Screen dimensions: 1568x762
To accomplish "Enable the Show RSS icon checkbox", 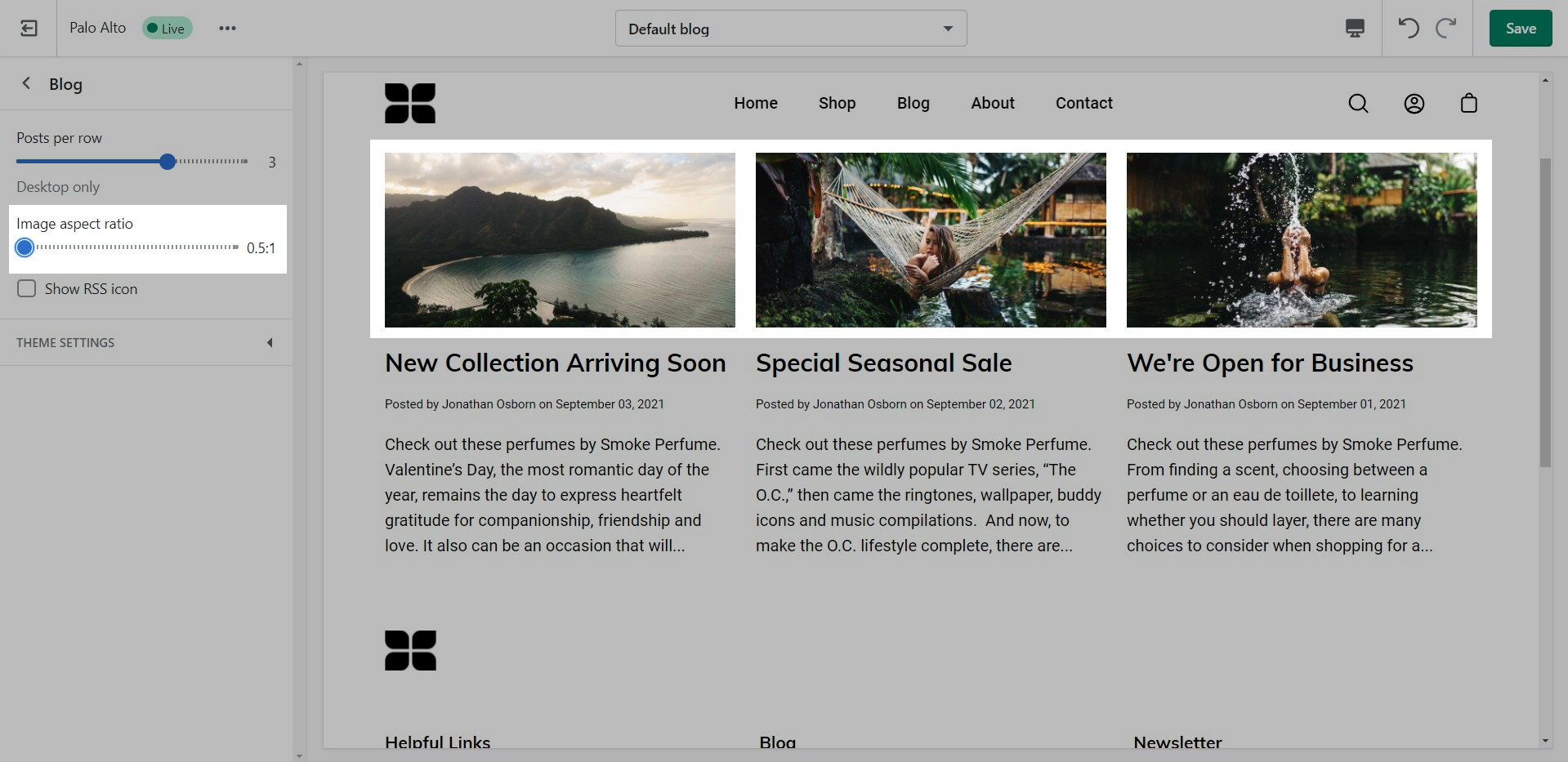I will click(27, 289).
